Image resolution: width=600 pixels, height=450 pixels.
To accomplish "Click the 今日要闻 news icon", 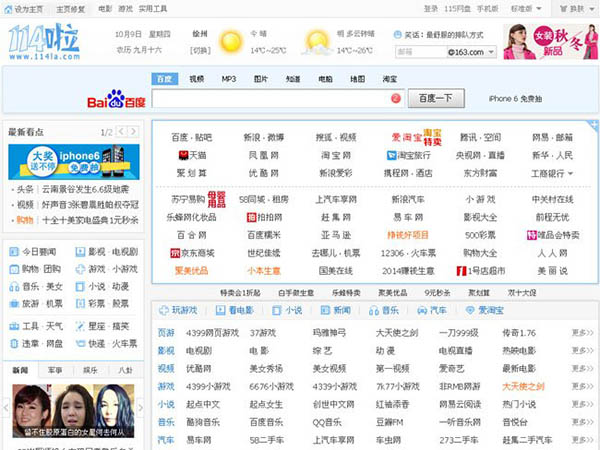I will tap(14, 252).
